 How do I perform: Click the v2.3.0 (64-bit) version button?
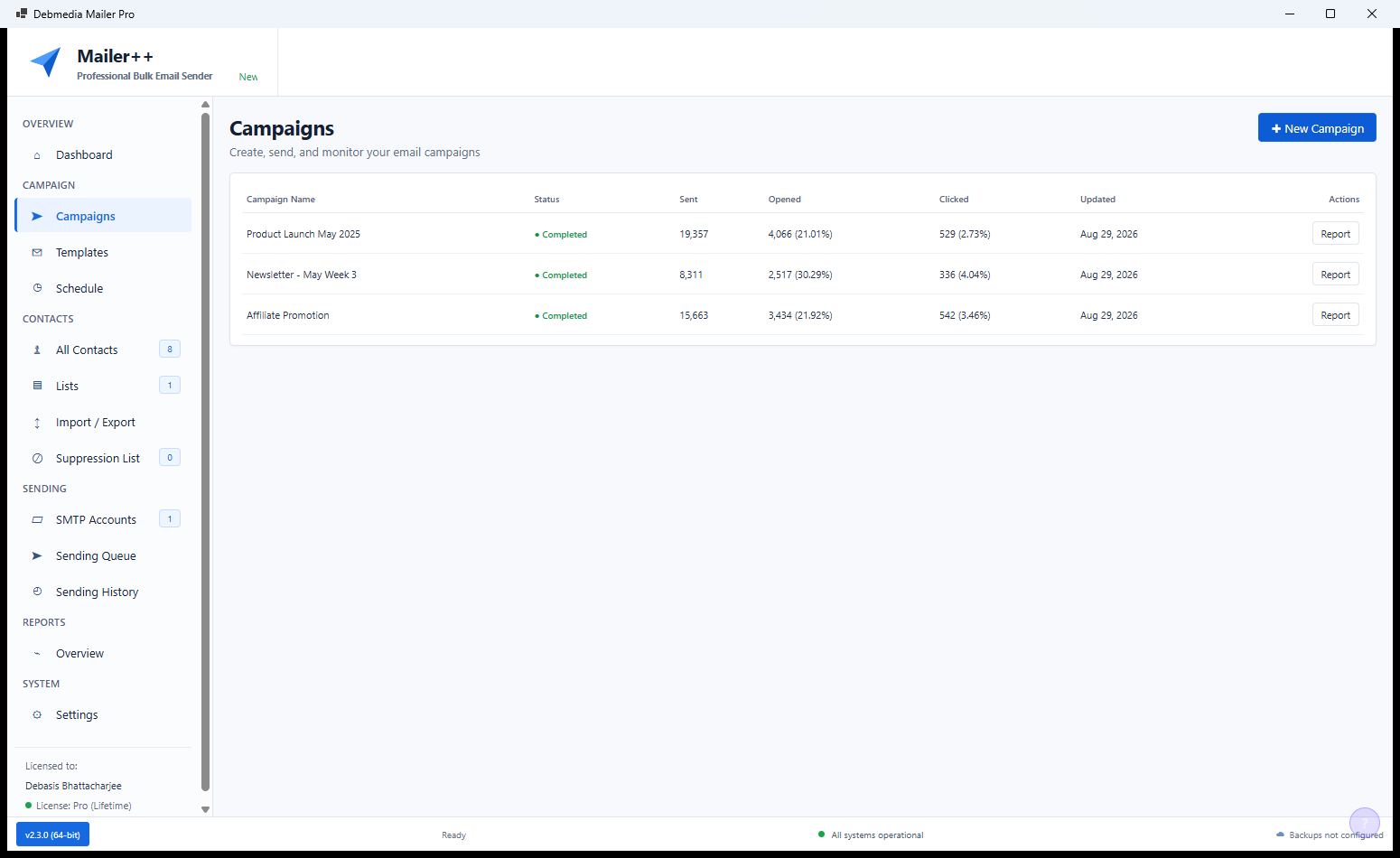click(52, 835)
